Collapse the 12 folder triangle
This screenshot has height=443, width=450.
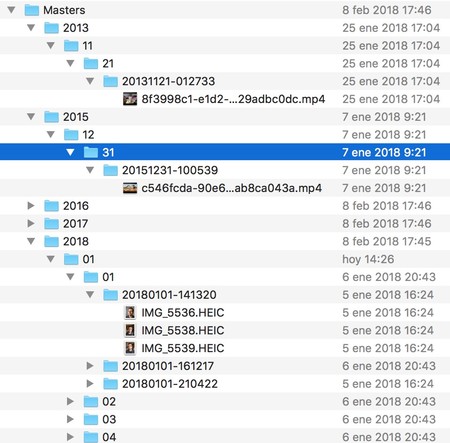tap(51, 135)
